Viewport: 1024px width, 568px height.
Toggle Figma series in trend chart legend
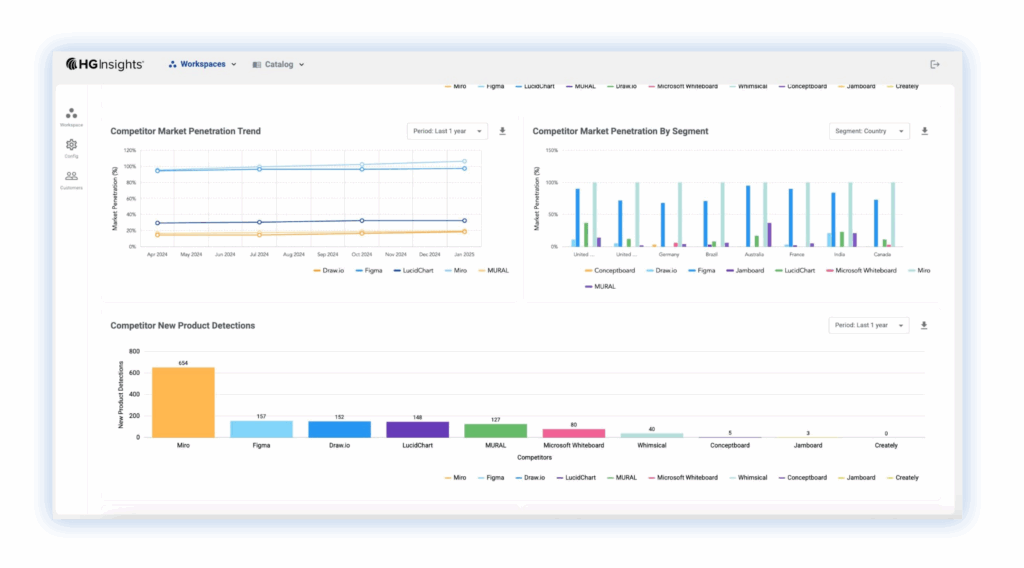click(368, 271)
